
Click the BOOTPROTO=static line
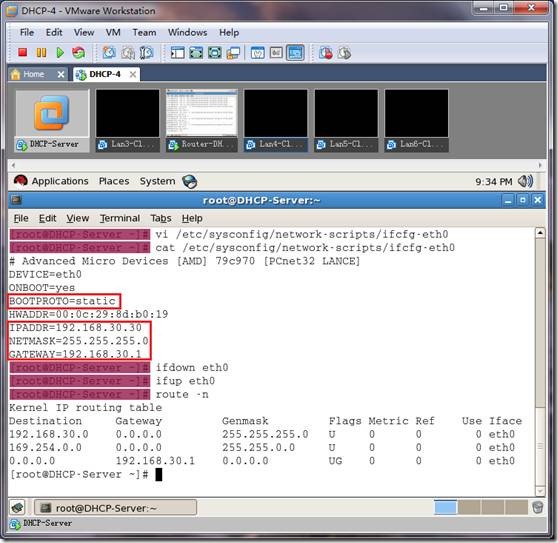coord(62,301)
